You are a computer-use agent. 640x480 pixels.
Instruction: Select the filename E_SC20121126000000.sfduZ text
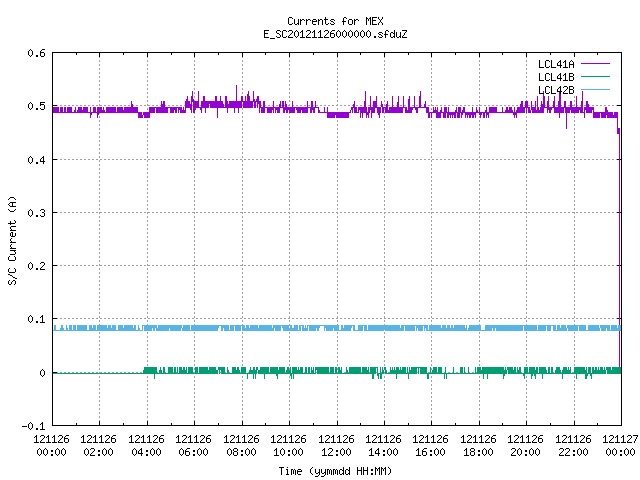click(335, 34)
